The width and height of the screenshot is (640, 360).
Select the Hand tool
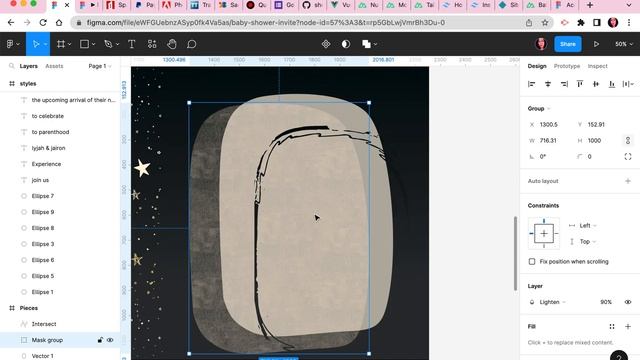pyautogui.click(x=172, y=44)
